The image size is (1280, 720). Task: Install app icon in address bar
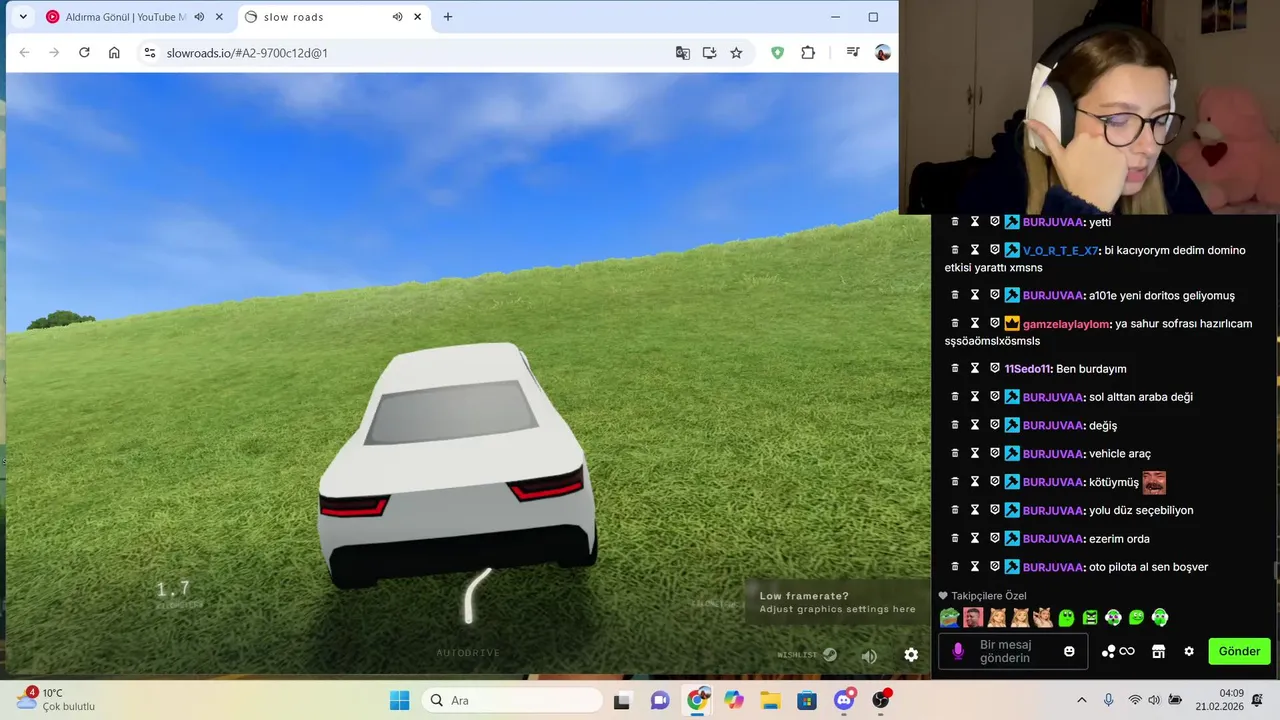tap(709, 53)
